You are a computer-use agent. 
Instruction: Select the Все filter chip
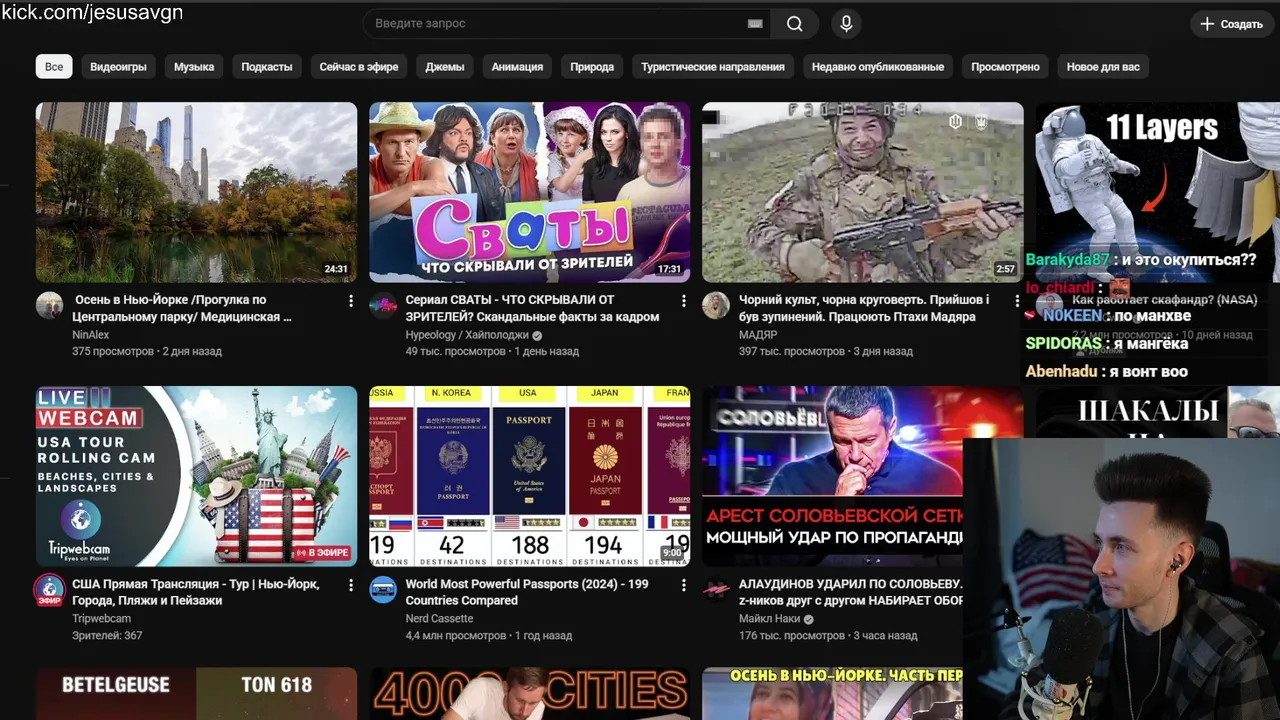[54, 67]
